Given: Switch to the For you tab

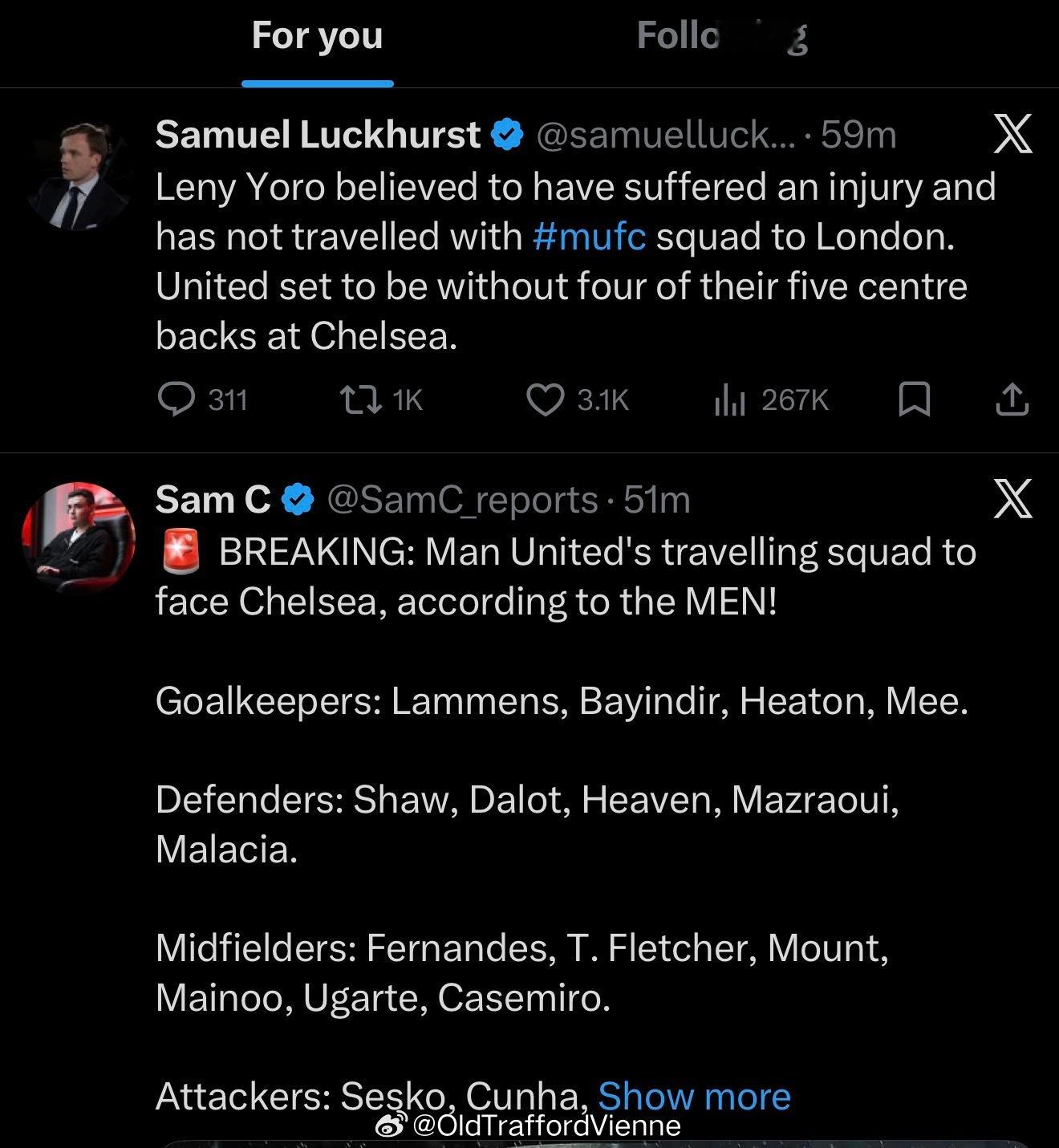Looking at the screenshot, I should coord(317,36).
